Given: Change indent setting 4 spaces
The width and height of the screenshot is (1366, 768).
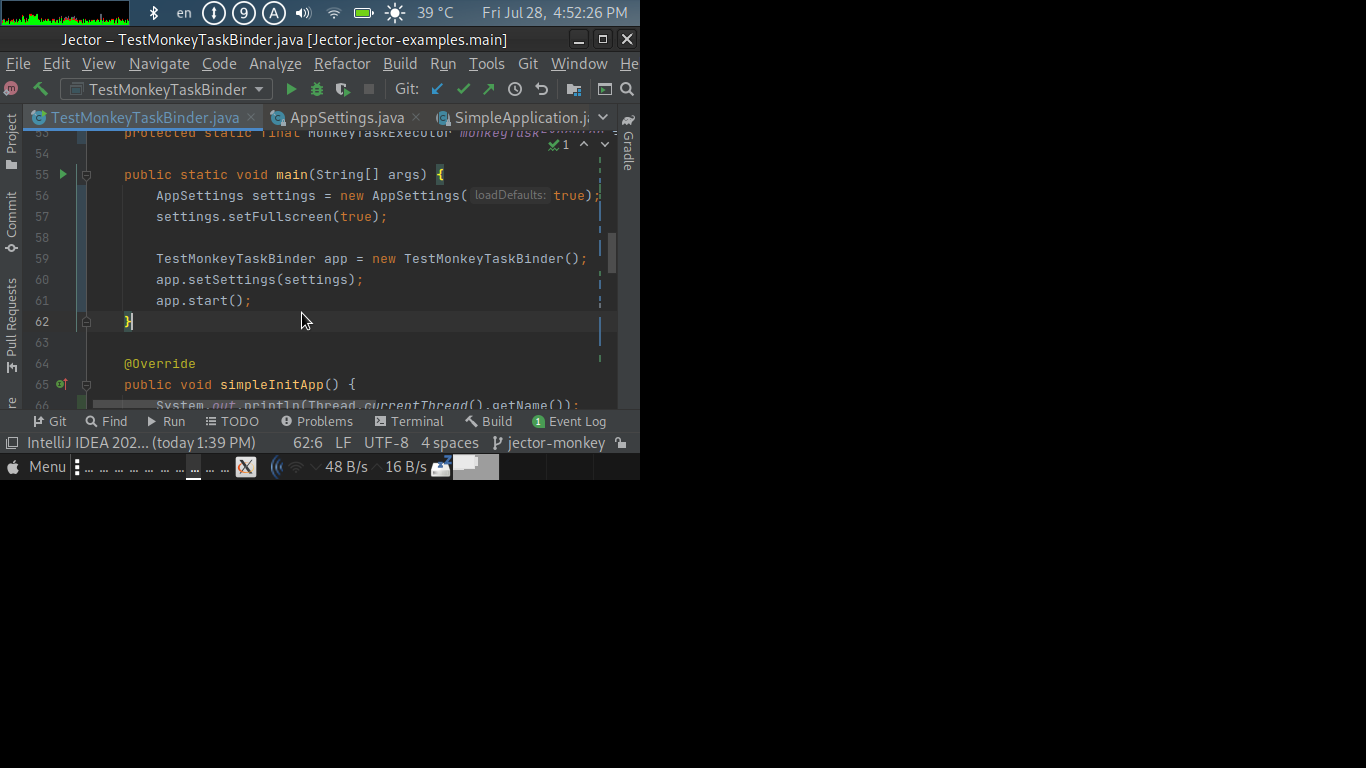Looking at the screenshot, I should pos(450,443).
